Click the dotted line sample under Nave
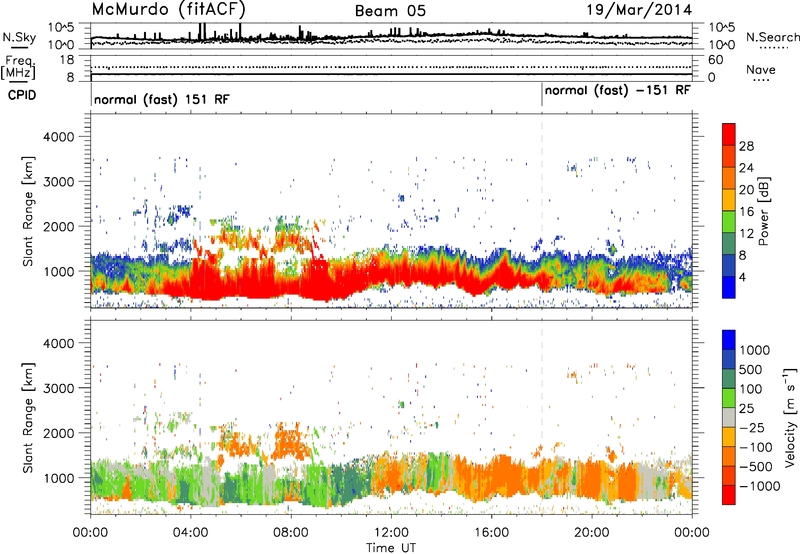The image size is (800, 554). tap(761, 80)
